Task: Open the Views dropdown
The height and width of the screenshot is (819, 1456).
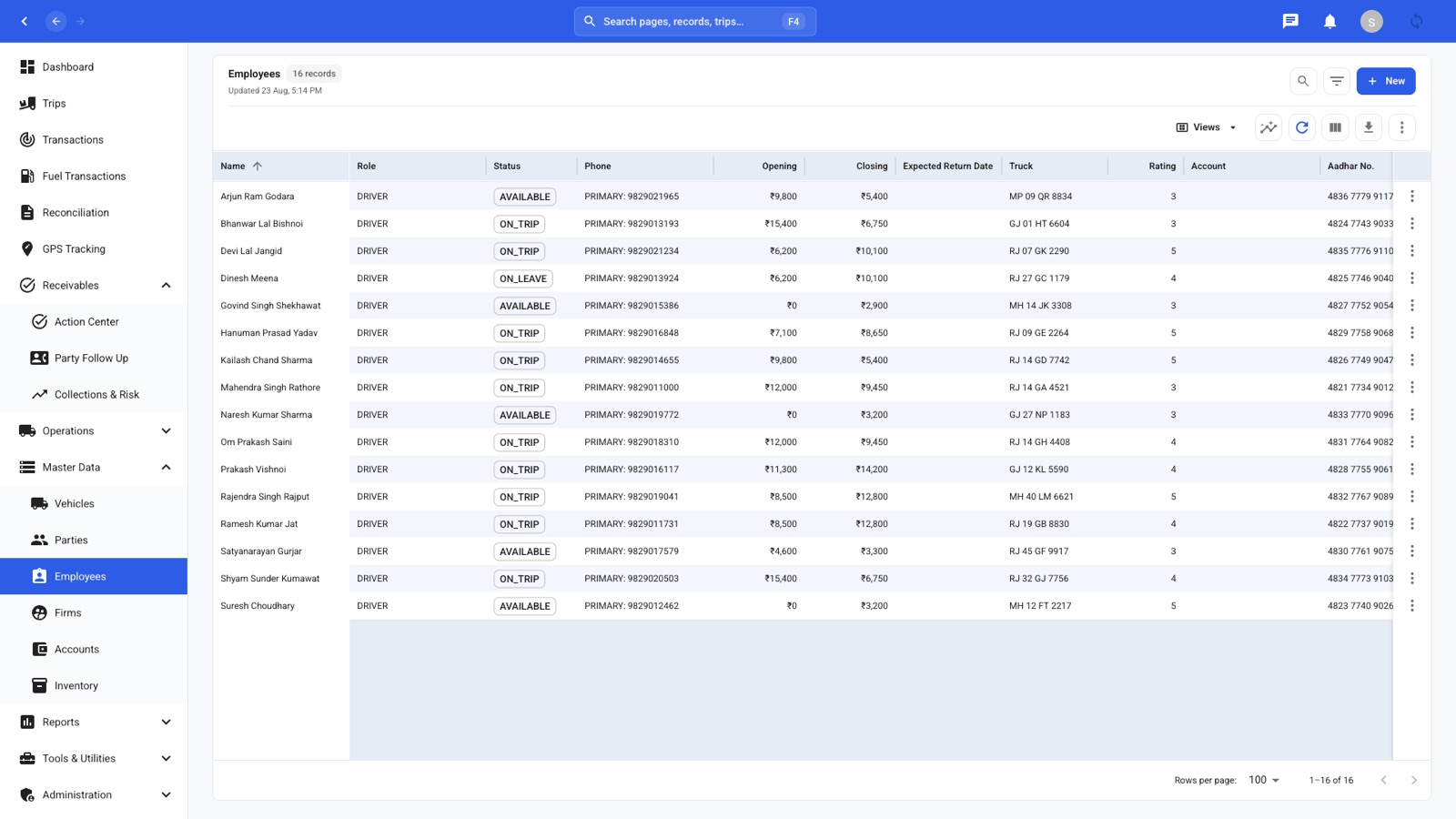Action: tap(1207, 127)
